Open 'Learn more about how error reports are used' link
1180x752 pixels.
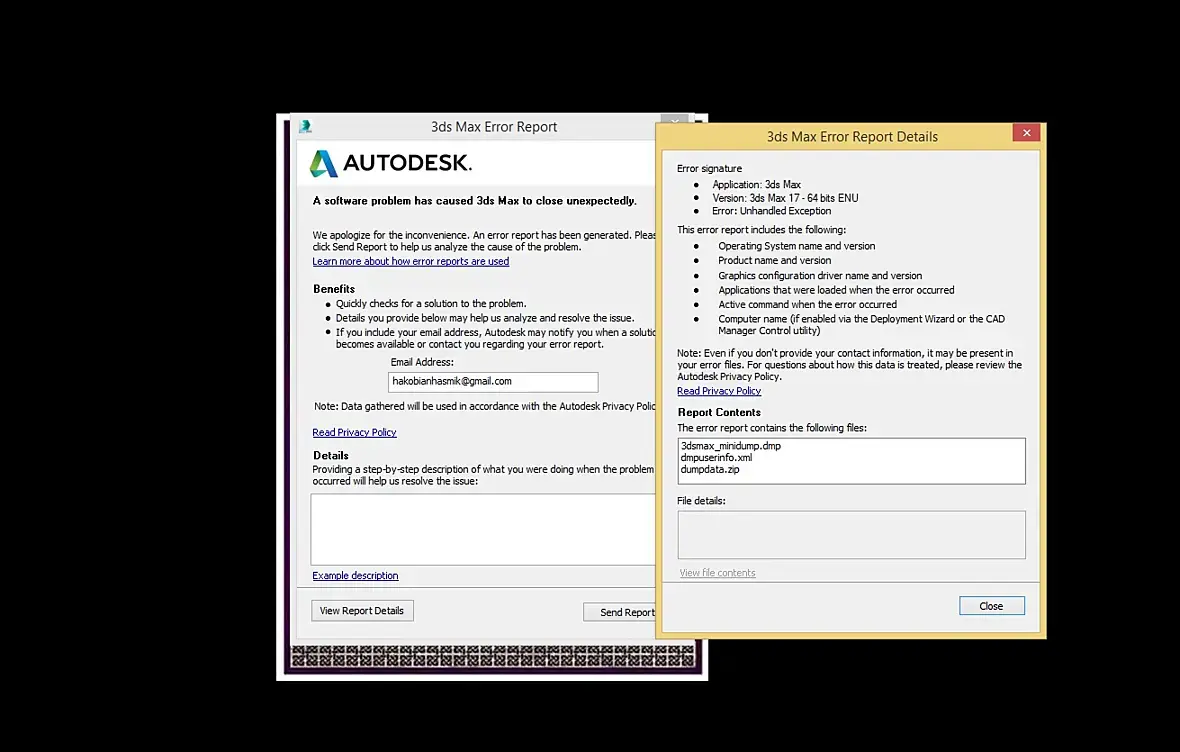click(411, 261)
